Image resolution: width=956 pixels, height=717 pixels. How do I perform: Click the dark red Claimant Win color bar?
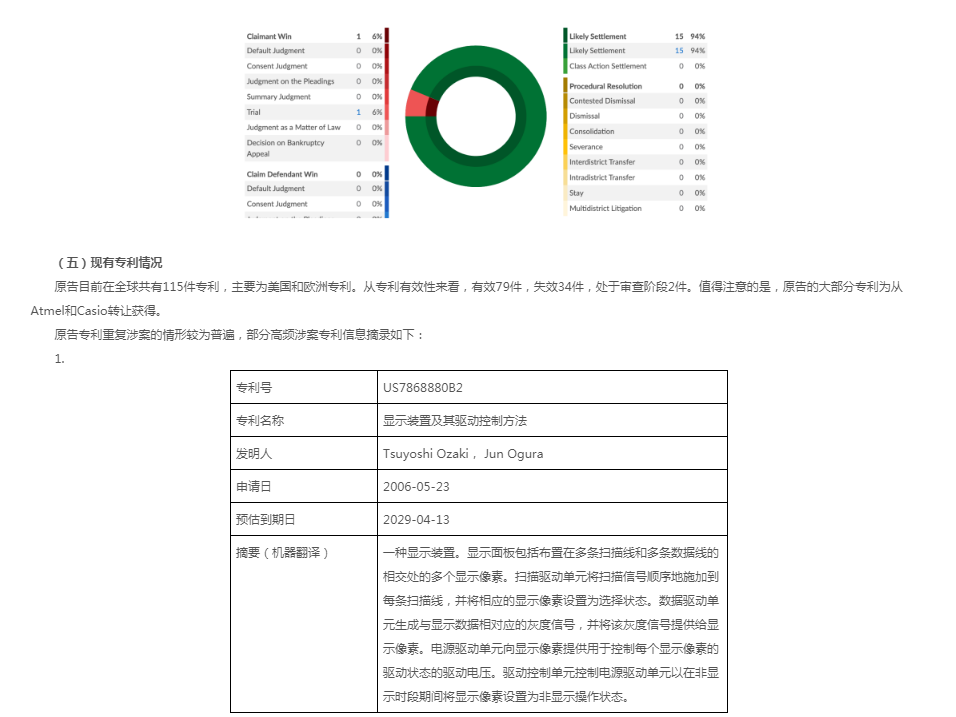tap(387, 36)
